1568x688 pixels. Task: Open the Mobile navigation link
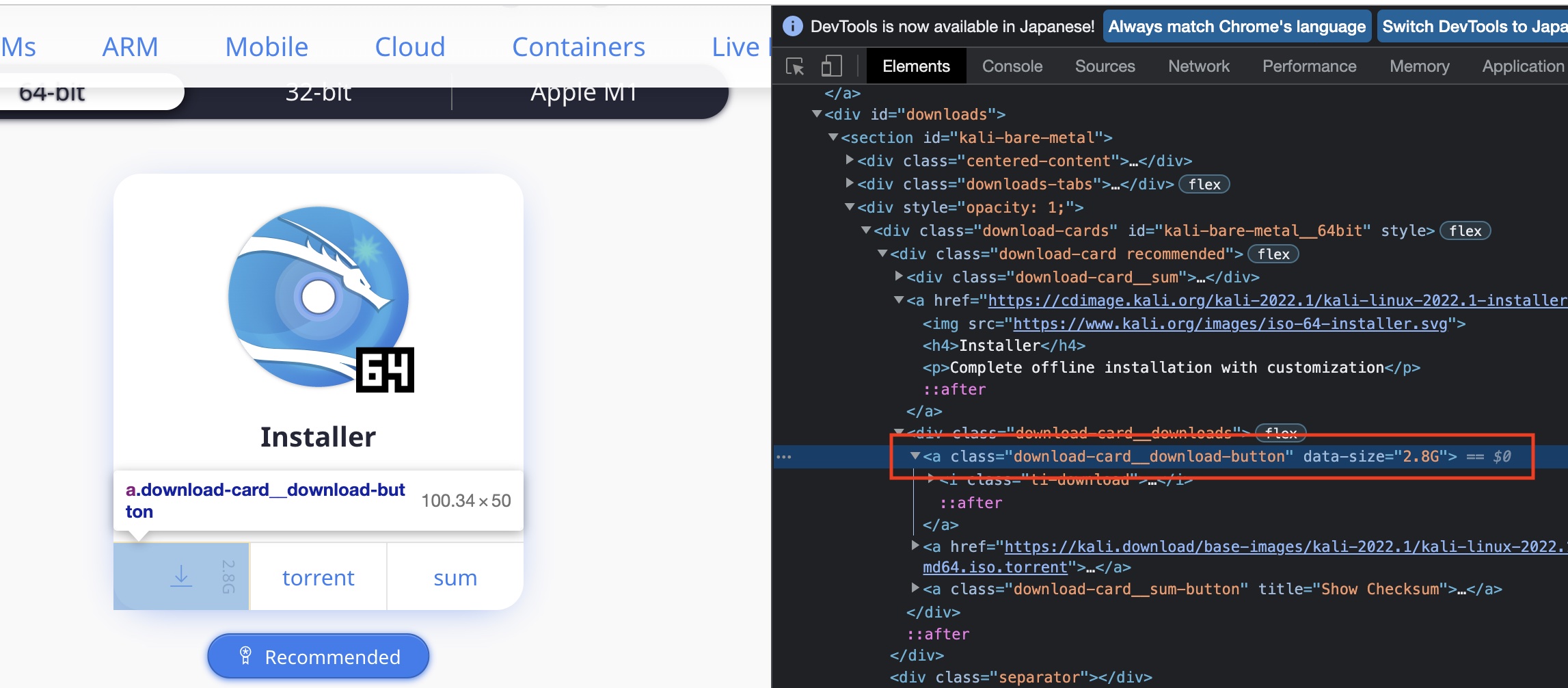coord(267,47)
